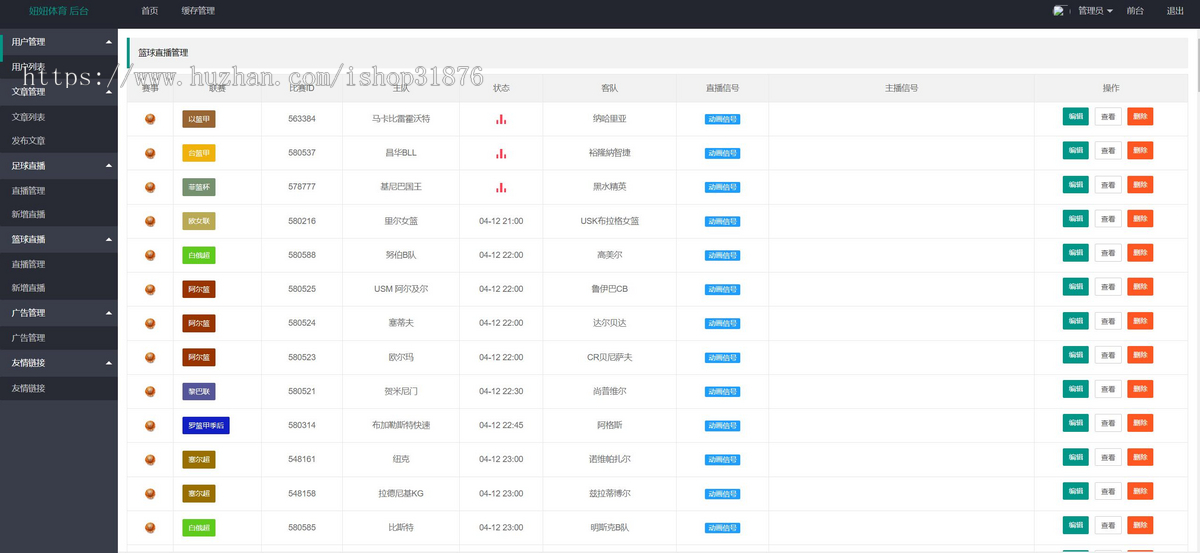Open 新增直播 under 足球直播
Image resolution: width=1200 pixels, height=553 pixels.
click(59, 214)
